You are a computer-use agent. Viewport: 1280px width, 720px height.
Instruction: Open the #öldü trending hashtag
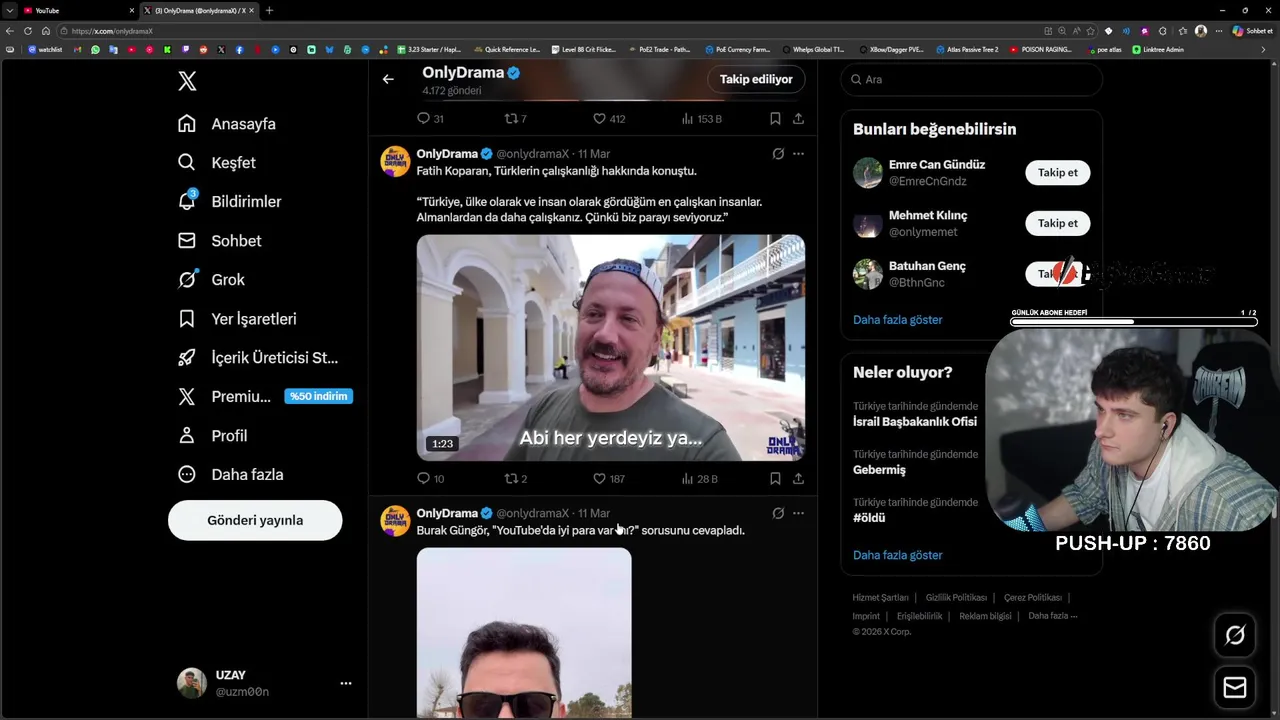(869, 518)
